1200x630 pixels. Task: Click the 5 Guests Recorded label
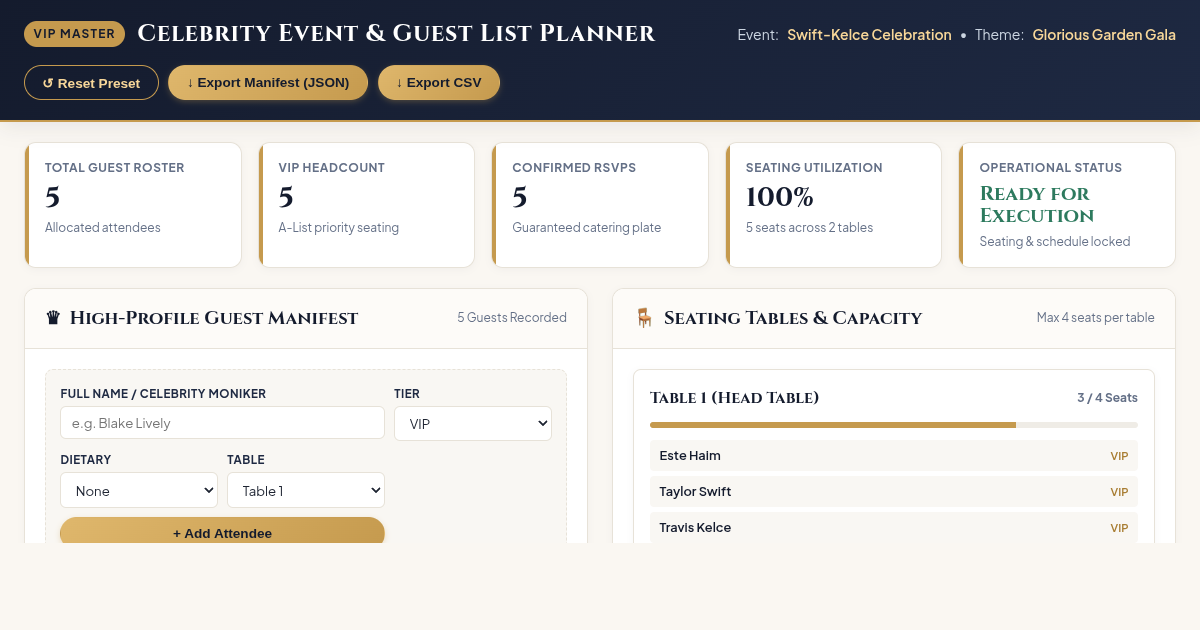[512, 318]
